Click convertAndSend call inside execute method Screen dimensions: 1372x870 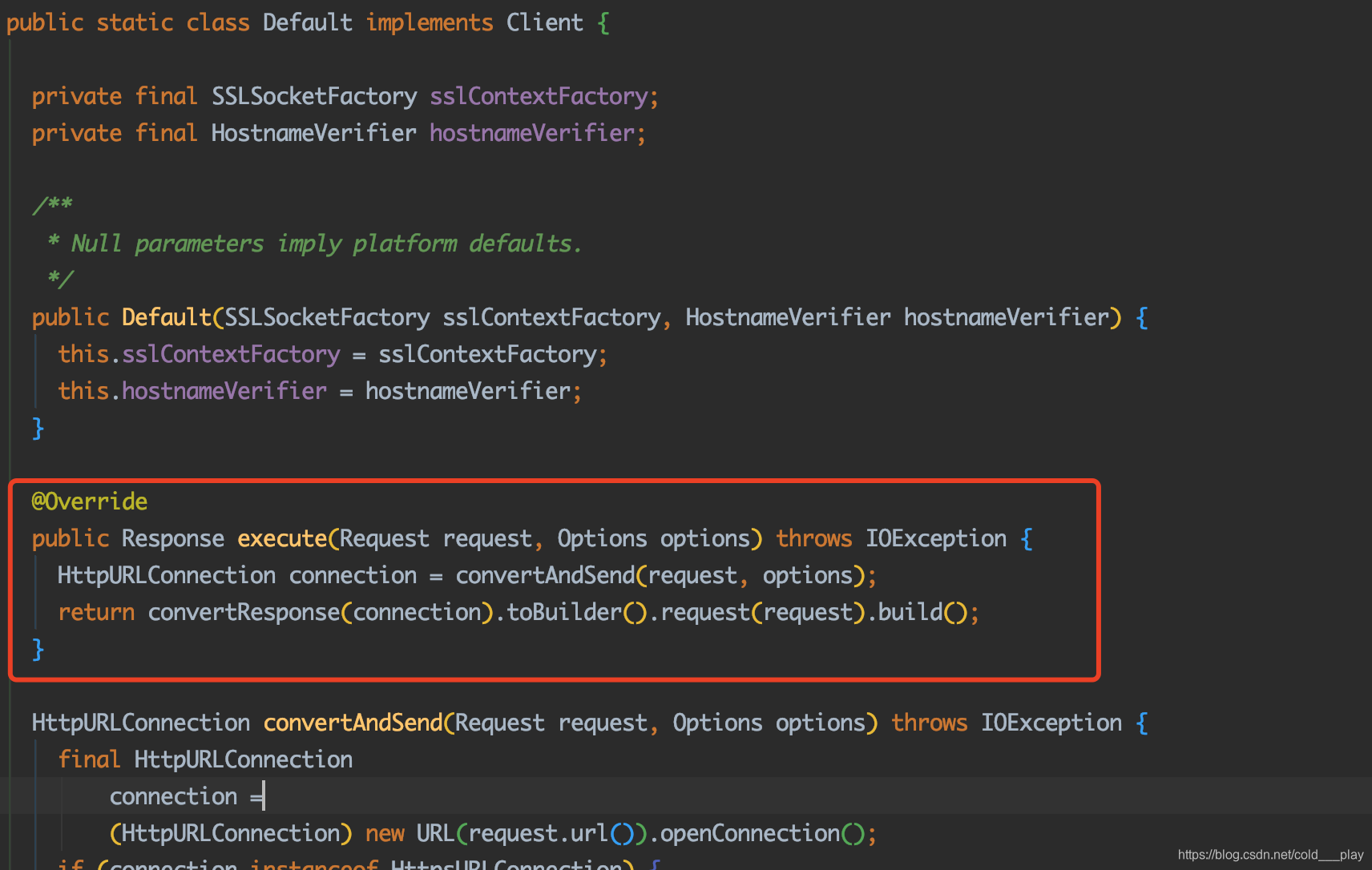pyautogui.click(x=545, y=575)
